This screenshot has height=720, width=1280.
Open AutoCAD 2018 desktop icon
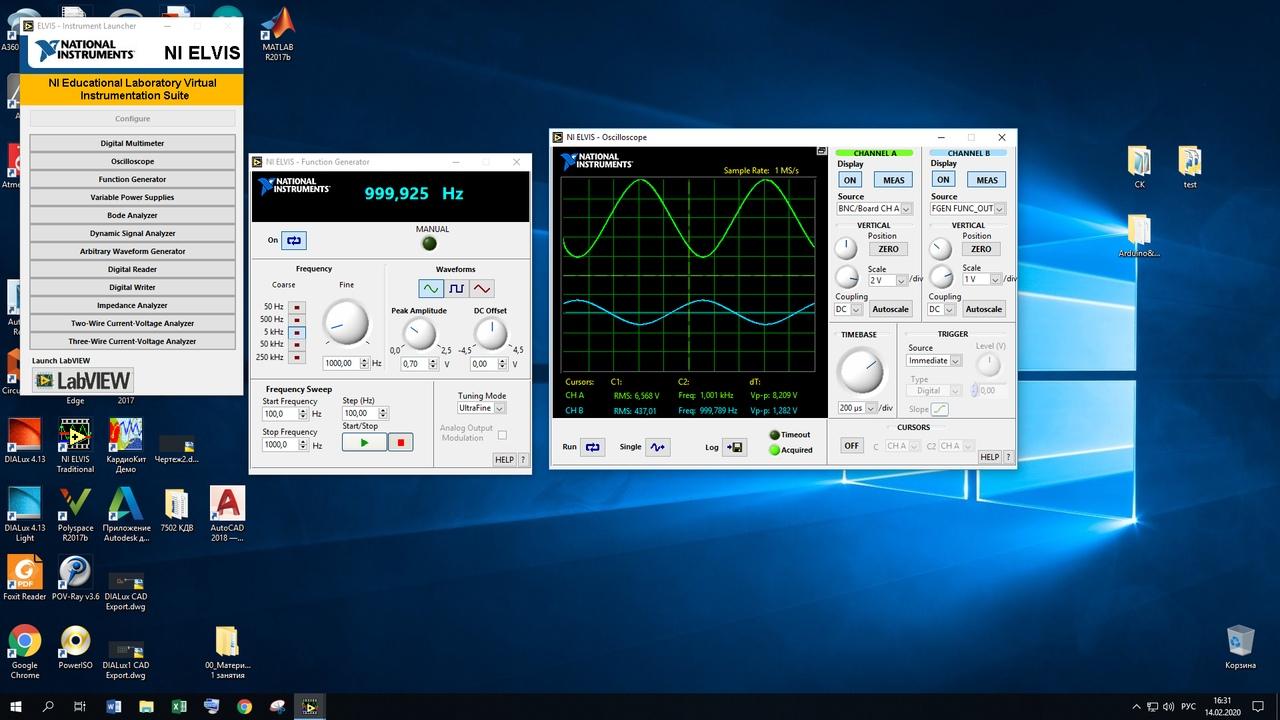[x=227, y=515]
